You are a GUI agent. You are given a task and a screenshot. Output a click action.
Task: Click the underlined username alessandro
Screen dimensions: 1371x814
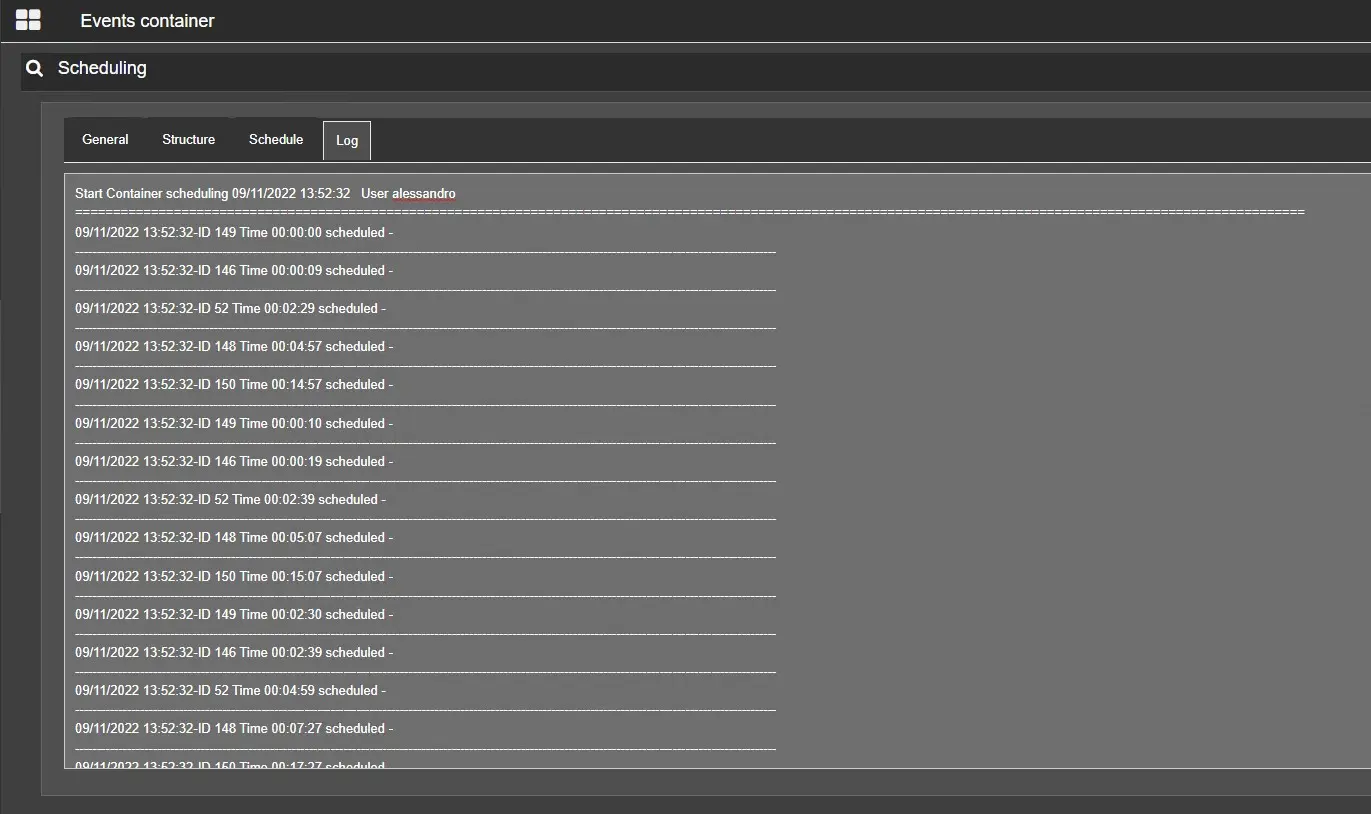pos(423,193)
